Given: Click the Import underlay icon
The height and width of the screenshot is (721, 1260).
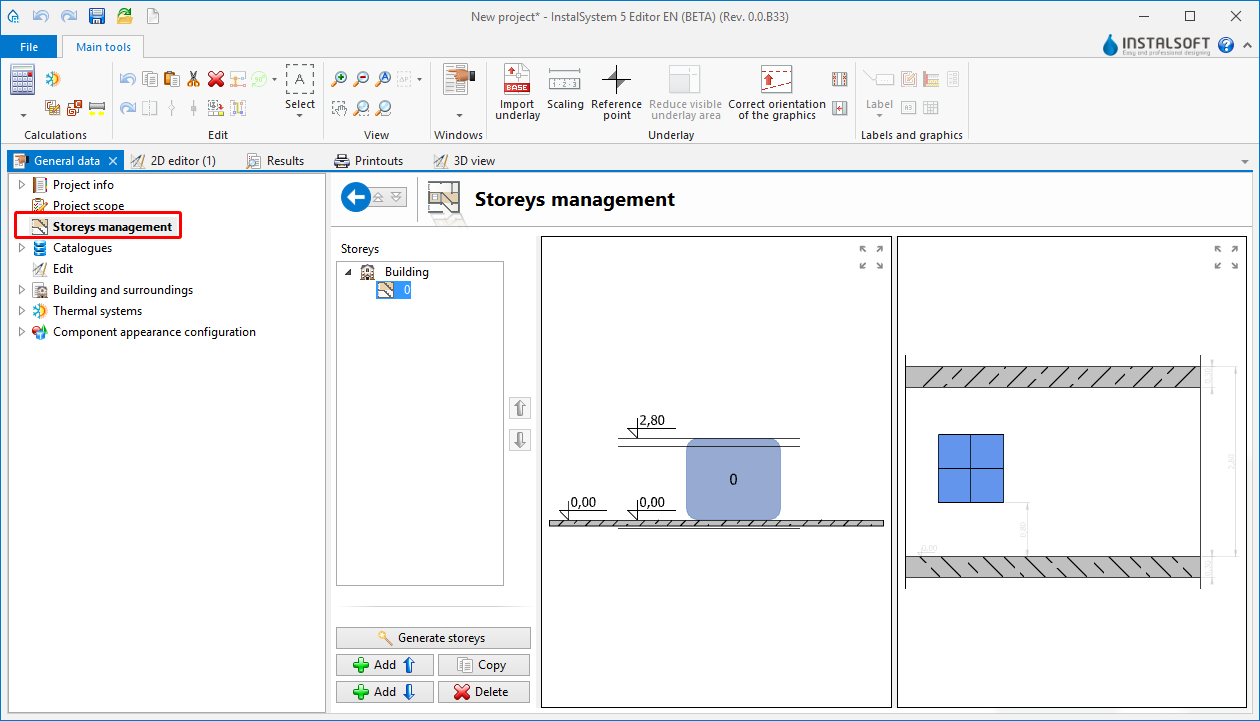Looking at the screenshot, I should click(x=517, y=92).
